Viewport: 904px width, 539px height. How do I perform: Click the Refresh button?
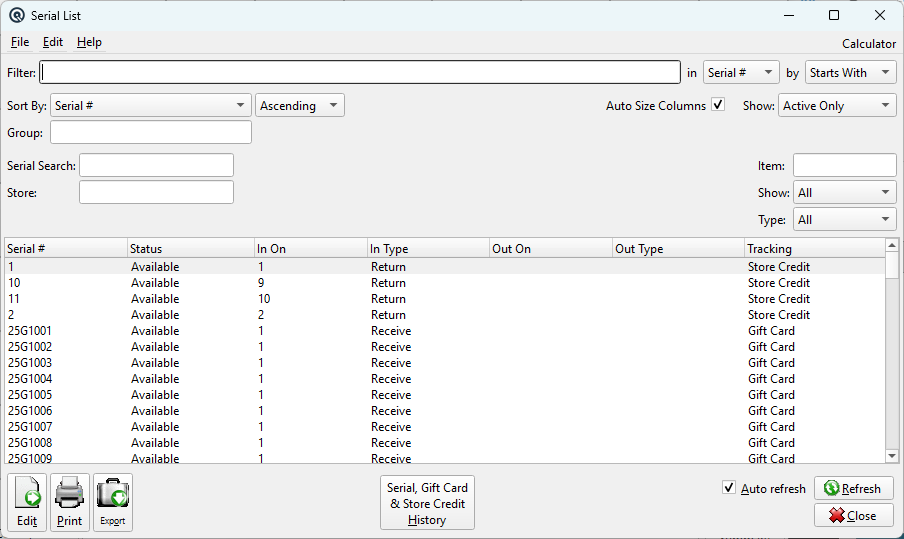click(x=854, y=488)
